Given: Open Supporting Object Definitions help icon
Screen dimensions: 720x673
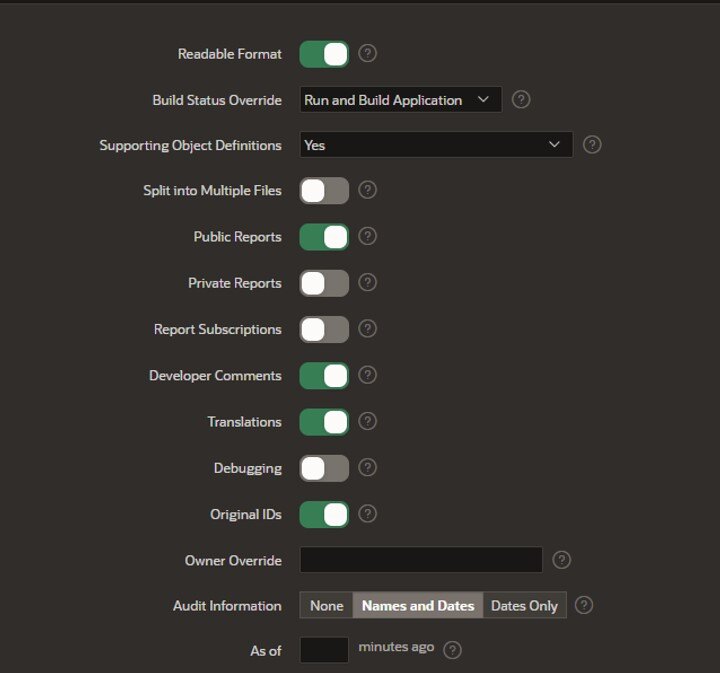Looking at the screenshot, I should 592,145.
